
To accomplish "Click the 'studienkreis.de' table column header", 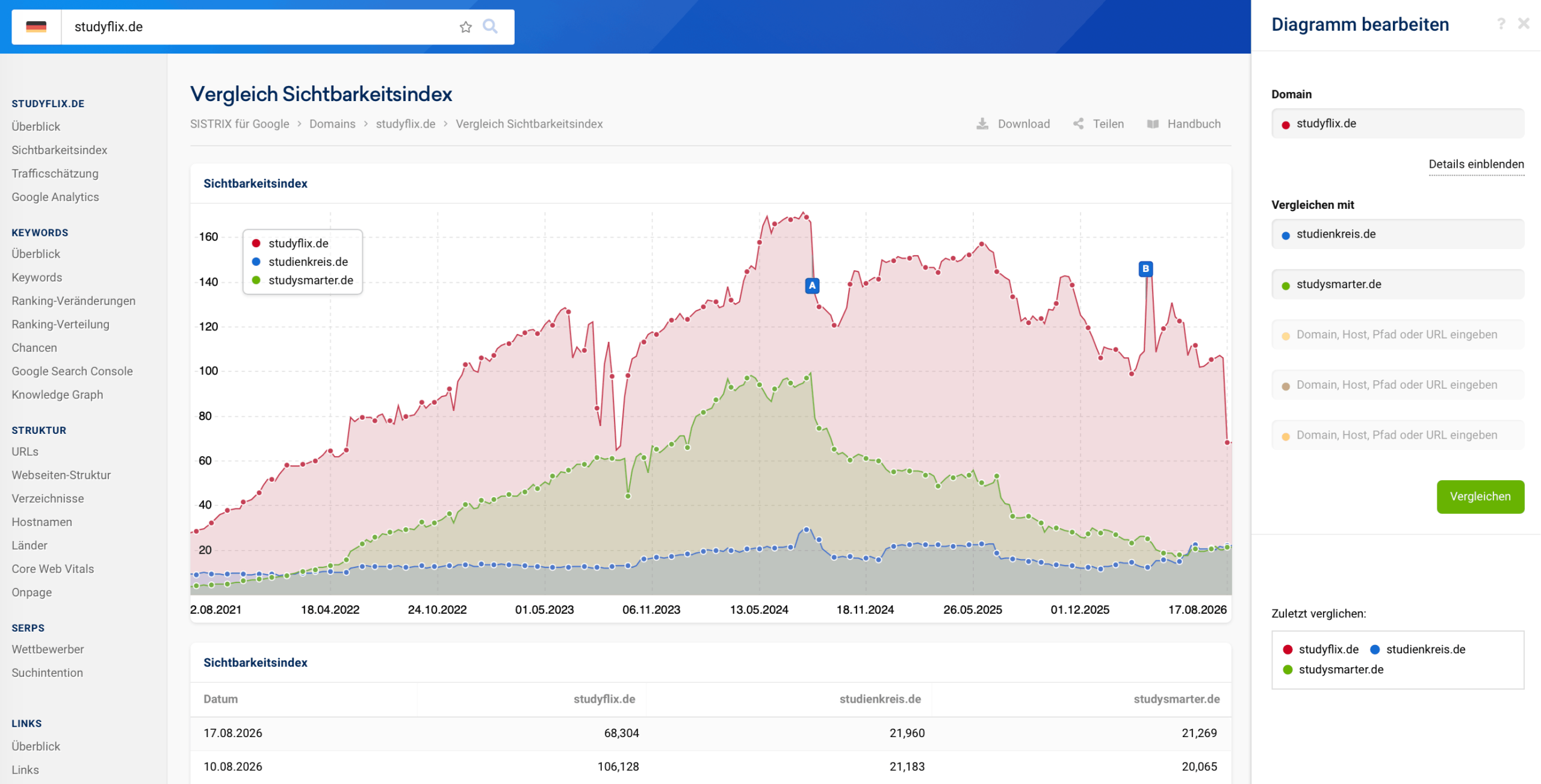I will pos(880,699).
